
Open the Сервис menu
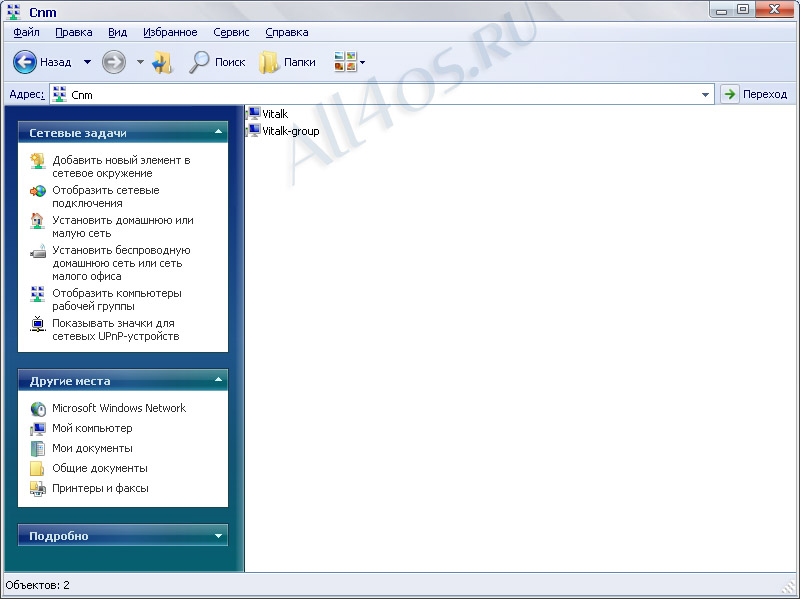[x=231, y=32]
